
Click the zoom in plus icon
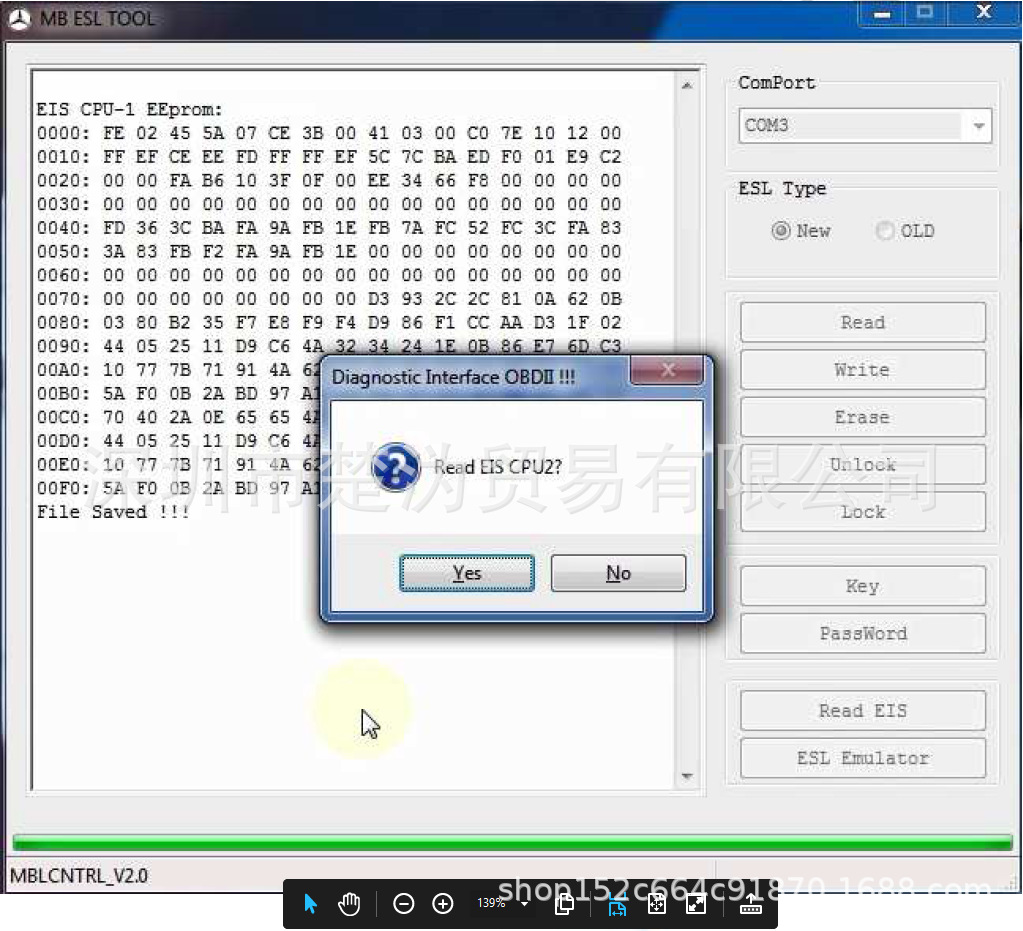click(x=443, y=904)
